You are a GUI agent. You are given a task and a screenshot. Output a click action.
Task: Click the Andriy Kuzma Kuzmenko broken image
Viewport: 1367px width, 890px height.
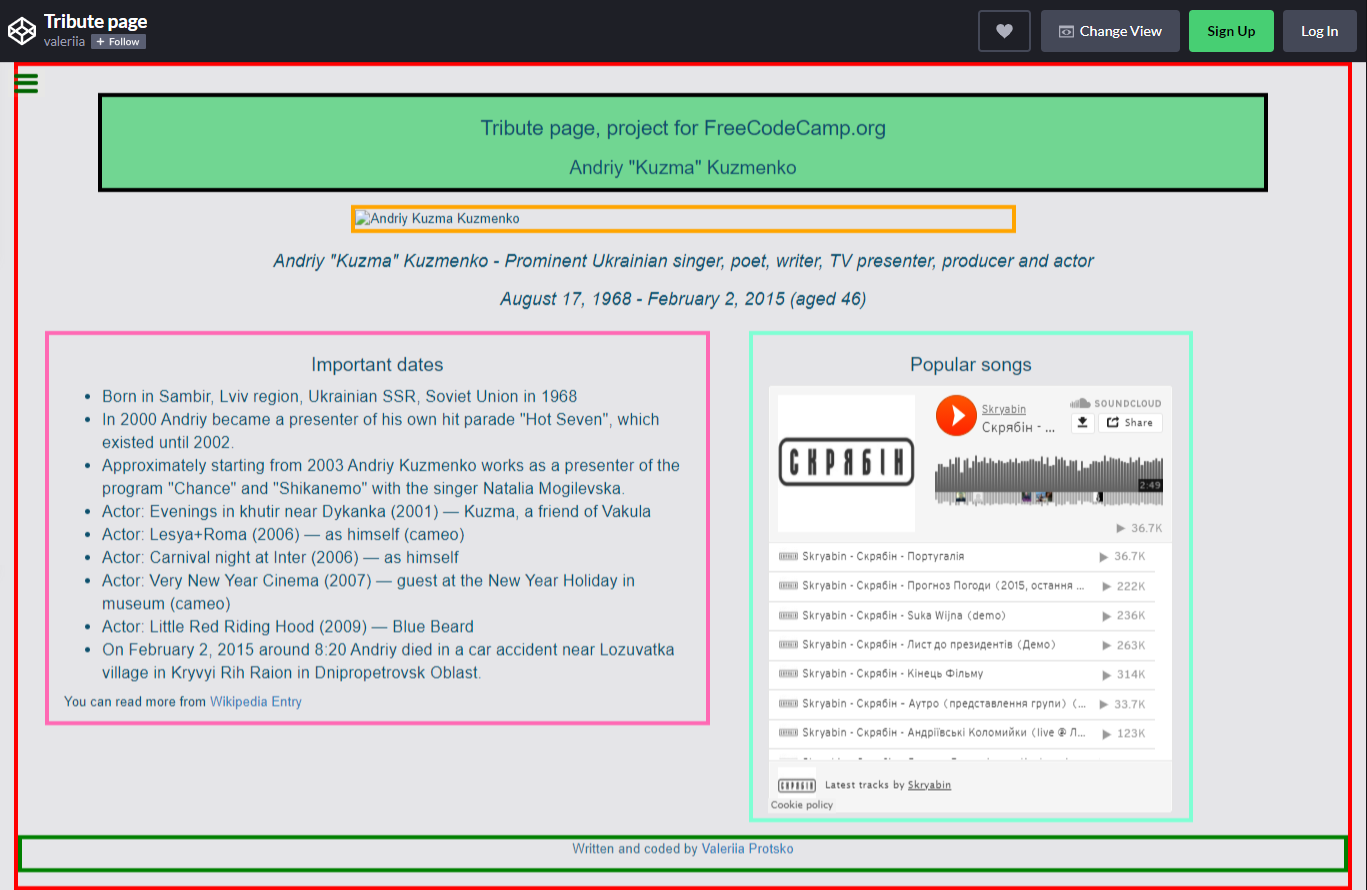684,219
